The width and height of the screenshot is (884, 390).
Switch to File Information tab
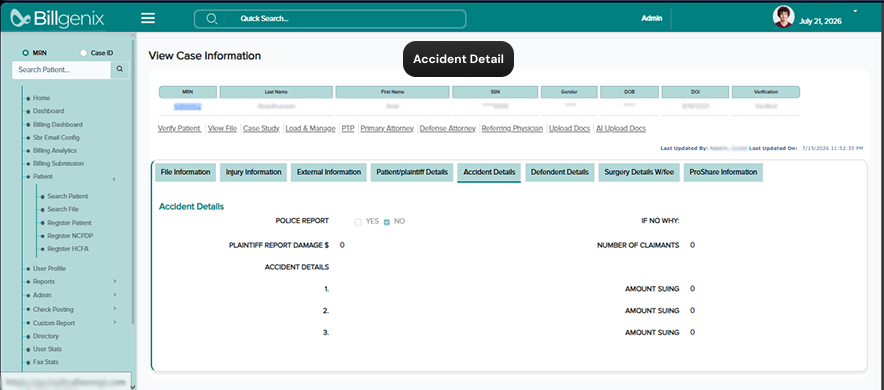pyautogui.click(x=185, y=172)
